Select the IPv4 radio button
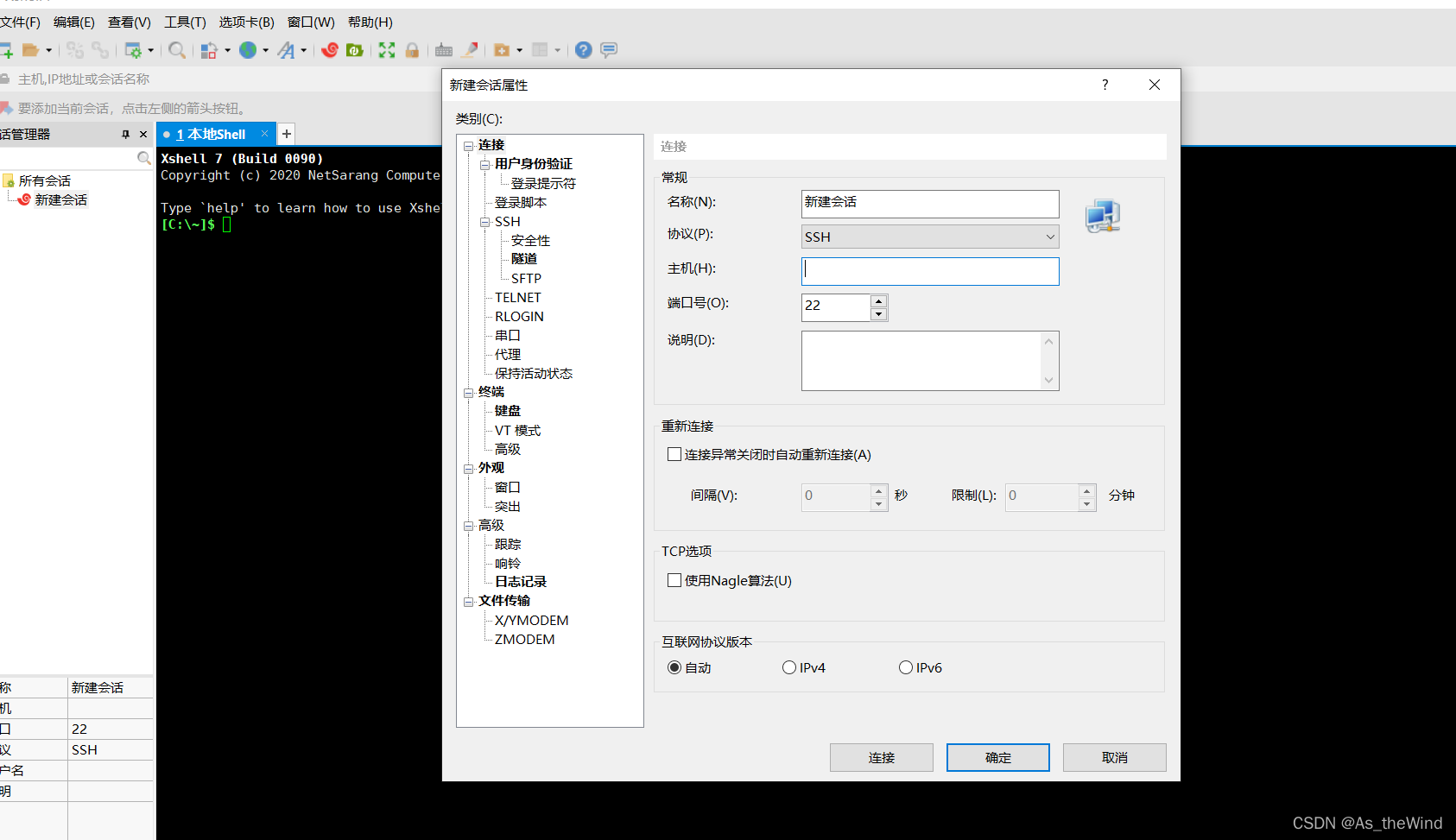This screenshot has width=1456, height=840. pos(789,667)
